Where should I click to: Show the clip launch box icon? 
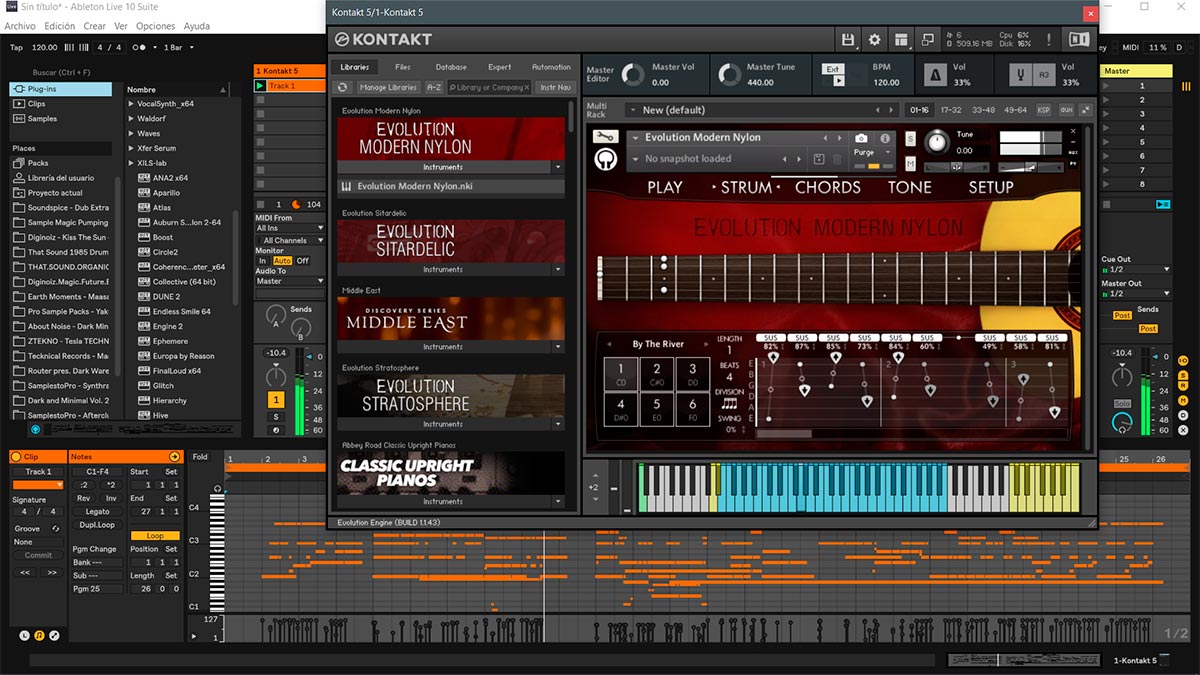[x=25, y=635]
